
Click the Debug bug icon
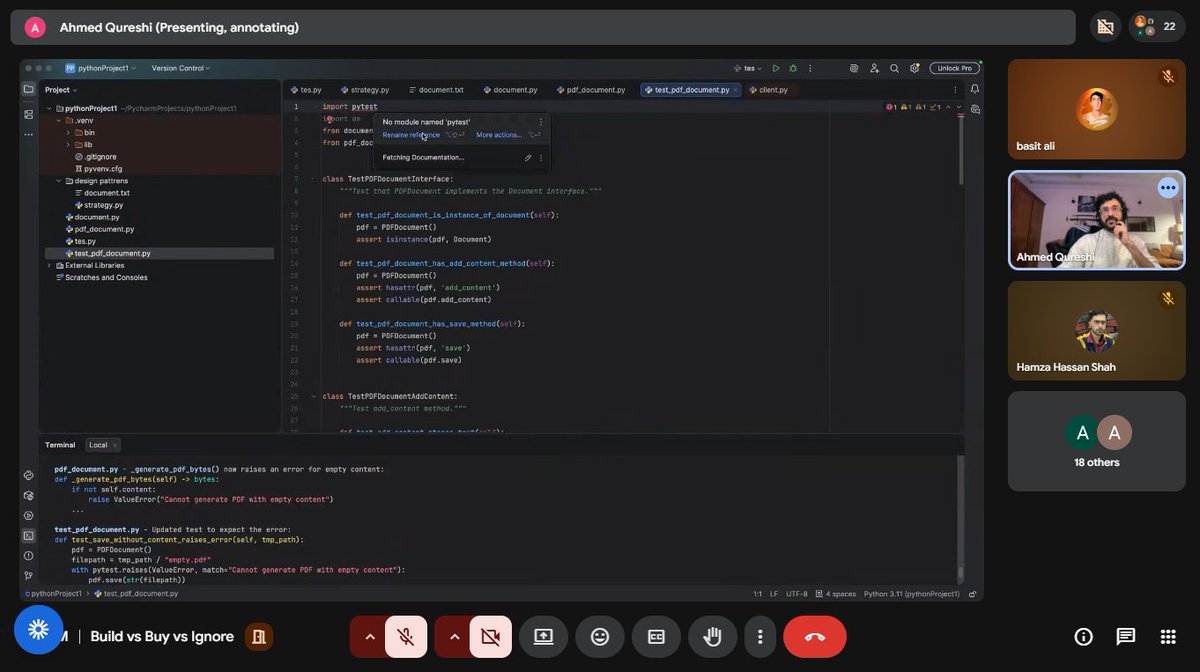(793, 68)
